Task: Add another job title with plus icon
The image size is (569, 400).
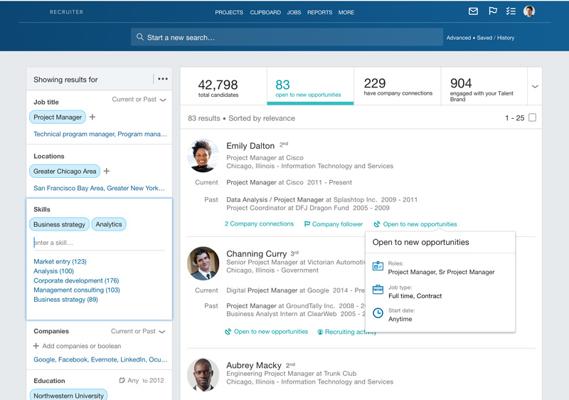Action: (93, 117)
